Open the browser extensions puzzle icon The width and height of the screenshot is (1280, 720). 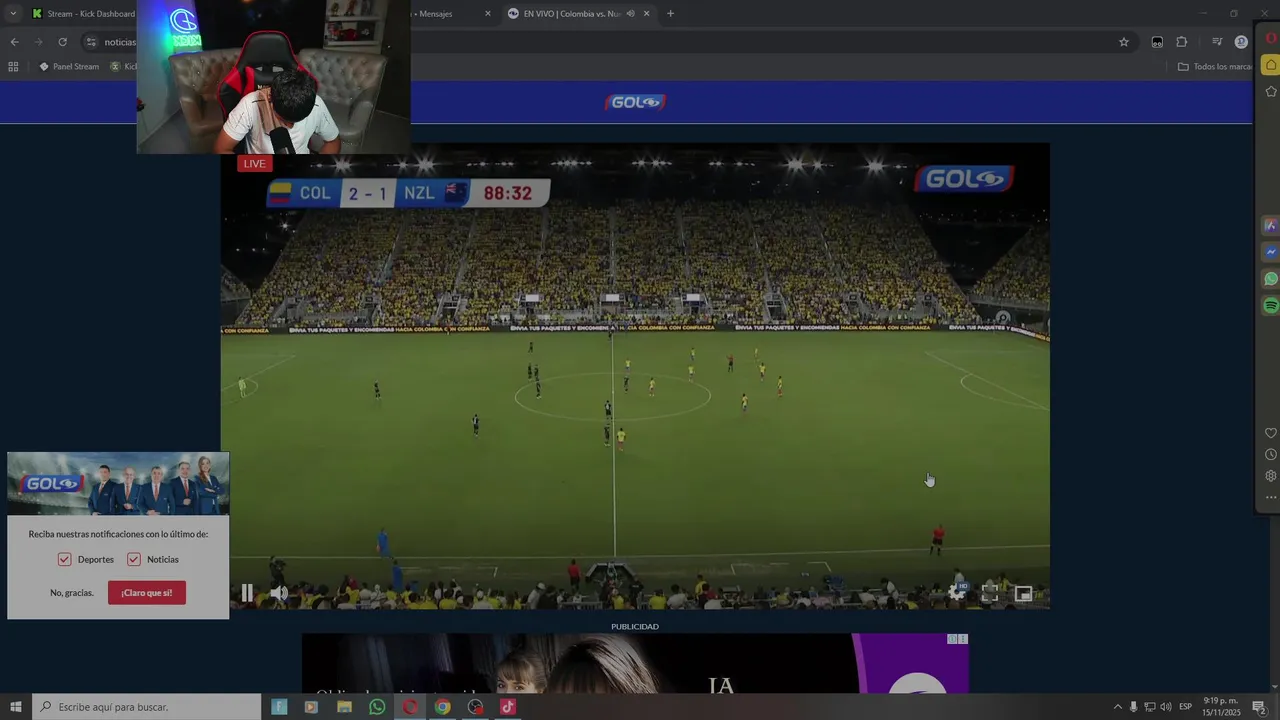tap(1182, 42)
